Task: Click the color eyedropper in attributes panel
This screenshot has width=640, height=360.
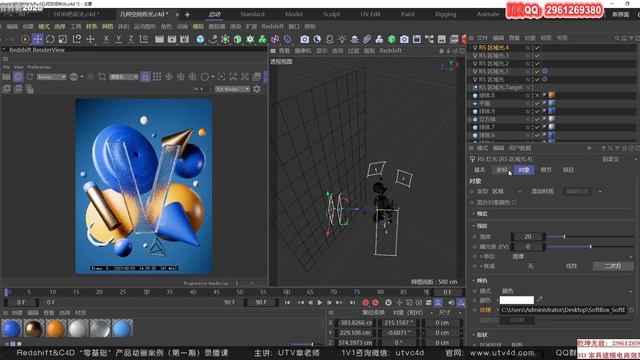Action: click(x=540, y=300)
